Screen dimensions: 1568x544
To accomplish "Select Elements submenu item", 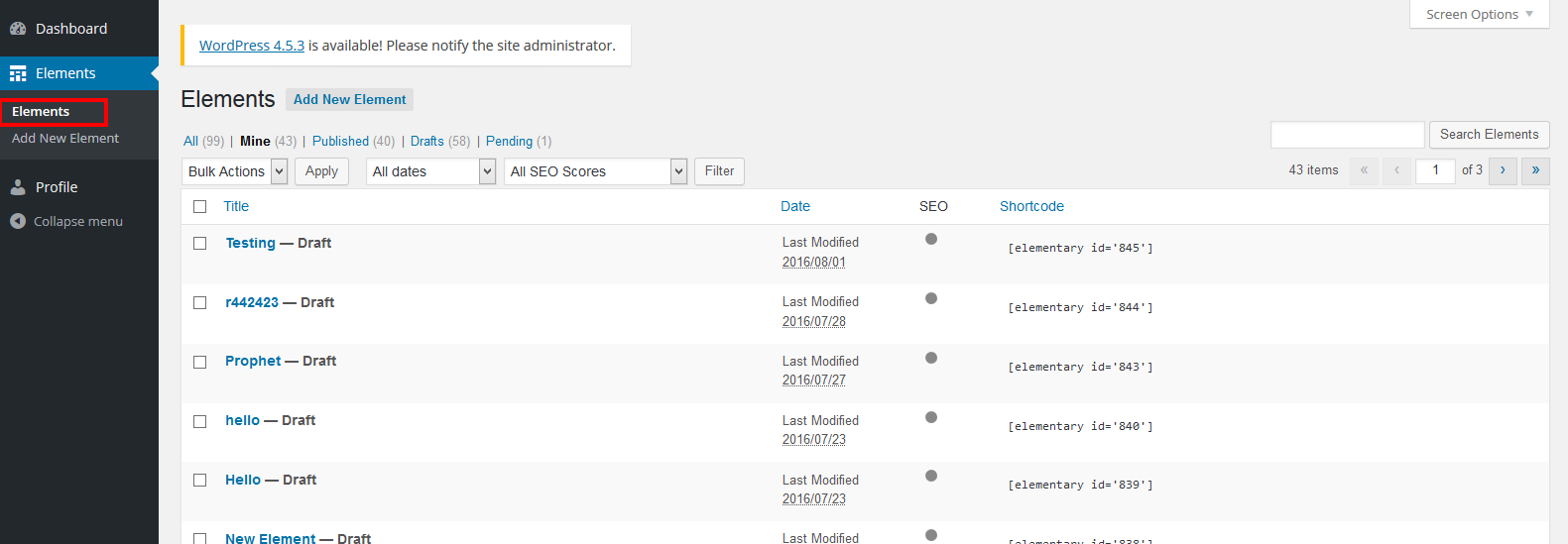I will 41,112.
